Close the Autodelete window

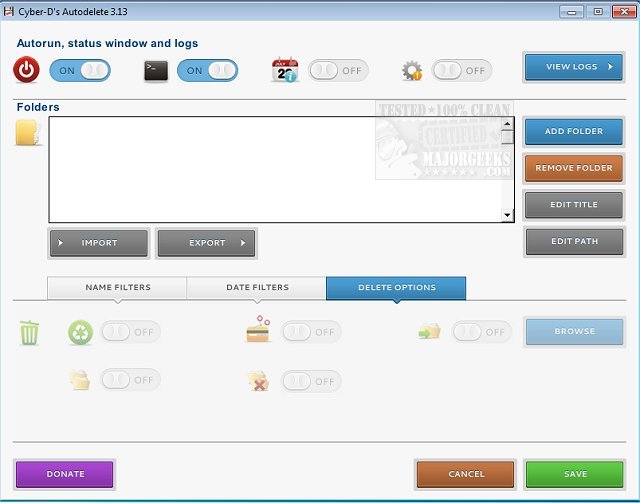624,11
